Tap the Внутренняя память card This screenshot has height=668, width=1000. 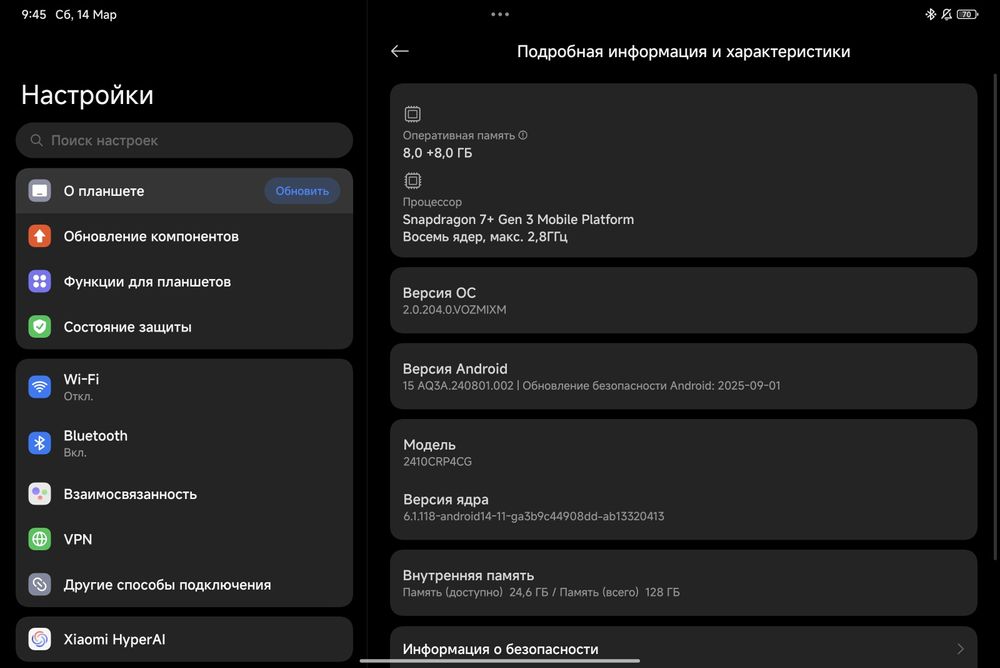(x=684, y=583)
